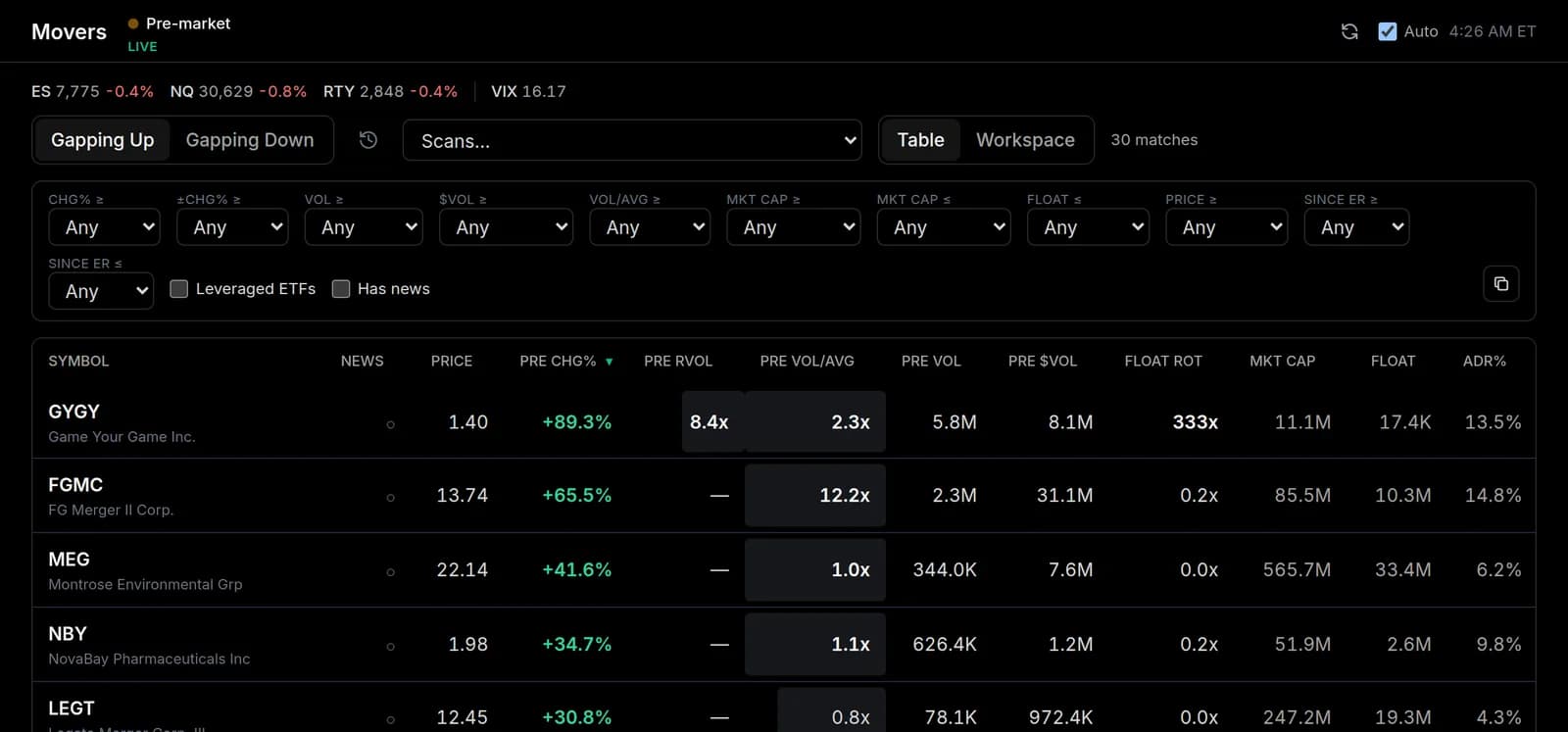Toggle the Auto refresh checkbox

pos(1387,31)
